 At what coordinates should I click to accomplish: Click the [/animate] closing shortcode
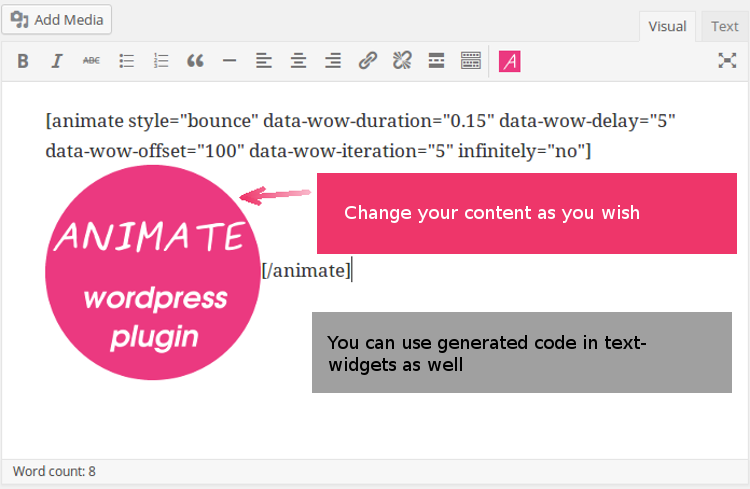306,271
